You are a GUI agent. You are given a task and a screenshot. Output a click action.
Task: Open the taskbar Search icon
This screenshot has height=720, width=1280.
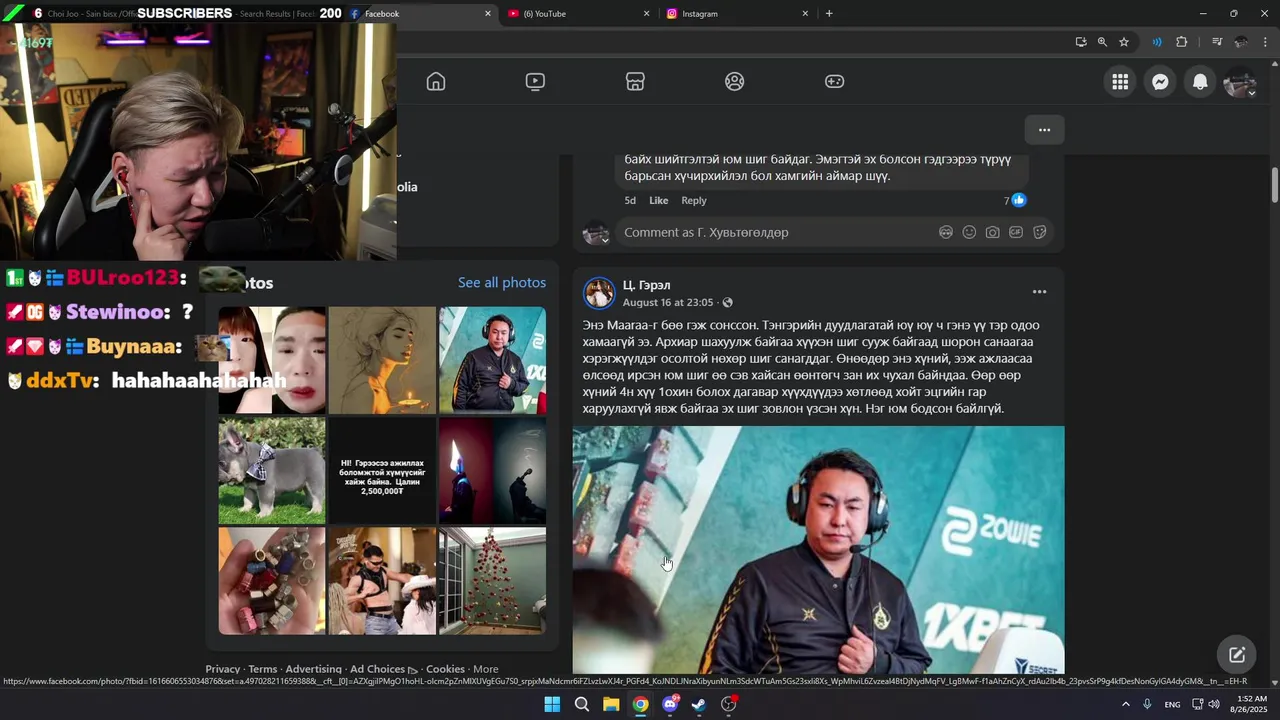[581, 704]
